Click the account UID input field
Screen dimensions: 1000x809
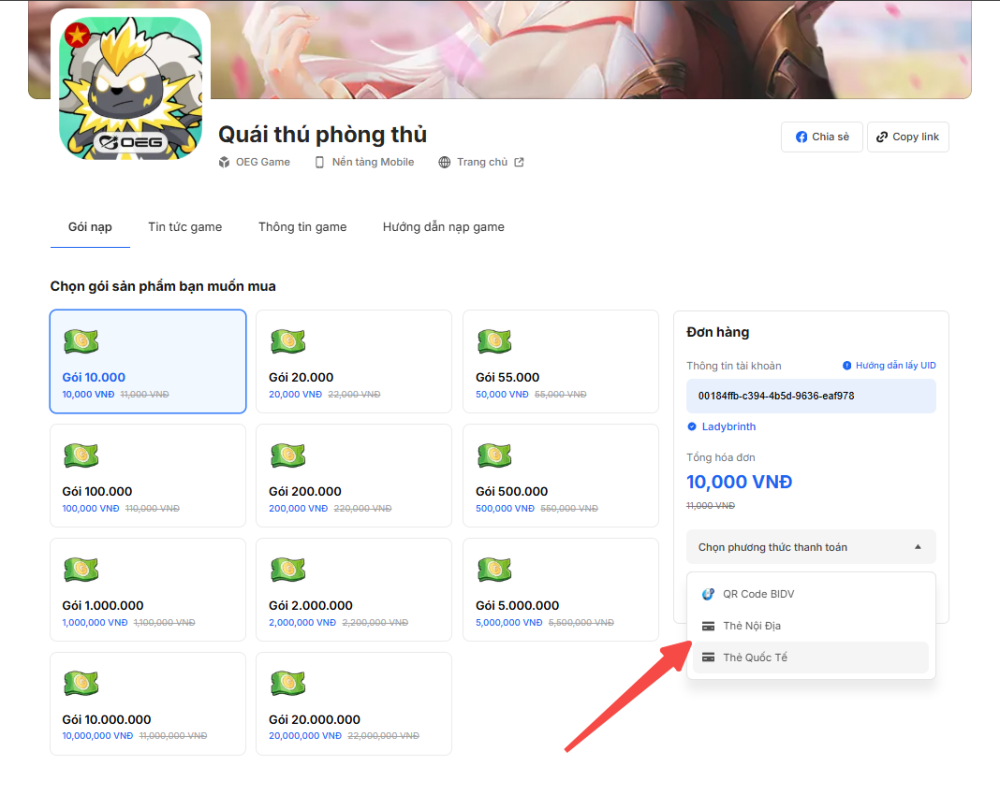[x=810, y=396]
